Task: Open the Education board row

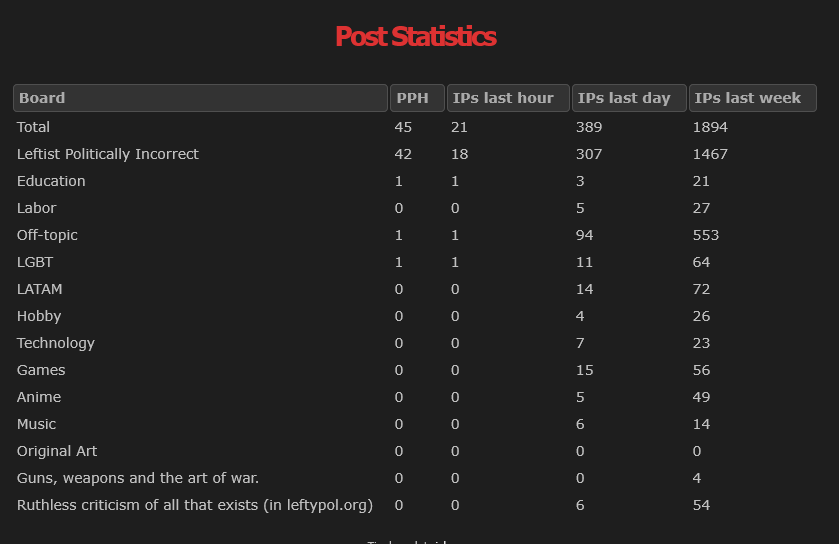Action: click(51, 181)
